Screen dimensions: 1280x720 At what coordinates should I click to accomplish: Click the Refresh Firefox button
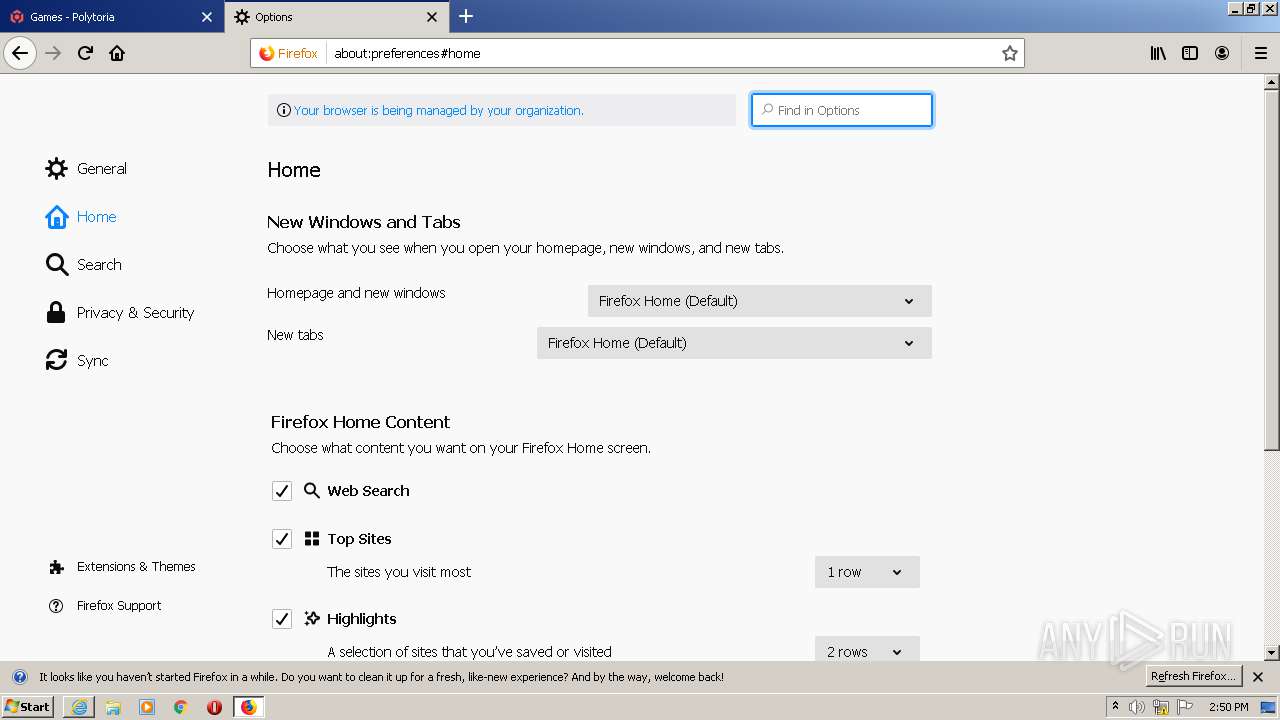tap(1194, 677)
